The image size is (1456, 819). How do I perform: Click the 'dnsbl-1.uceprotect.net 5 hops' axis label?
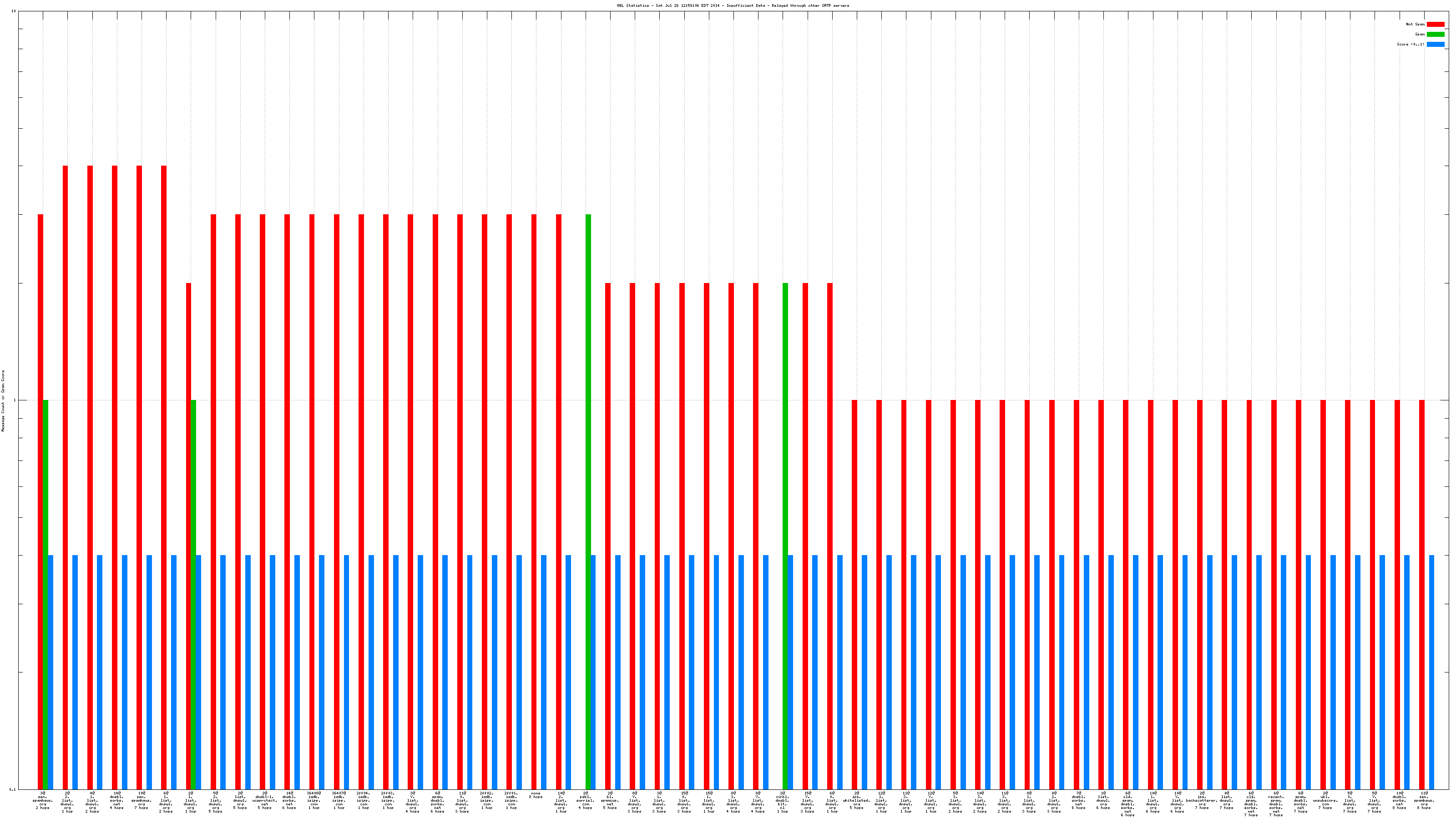(264, 800)
